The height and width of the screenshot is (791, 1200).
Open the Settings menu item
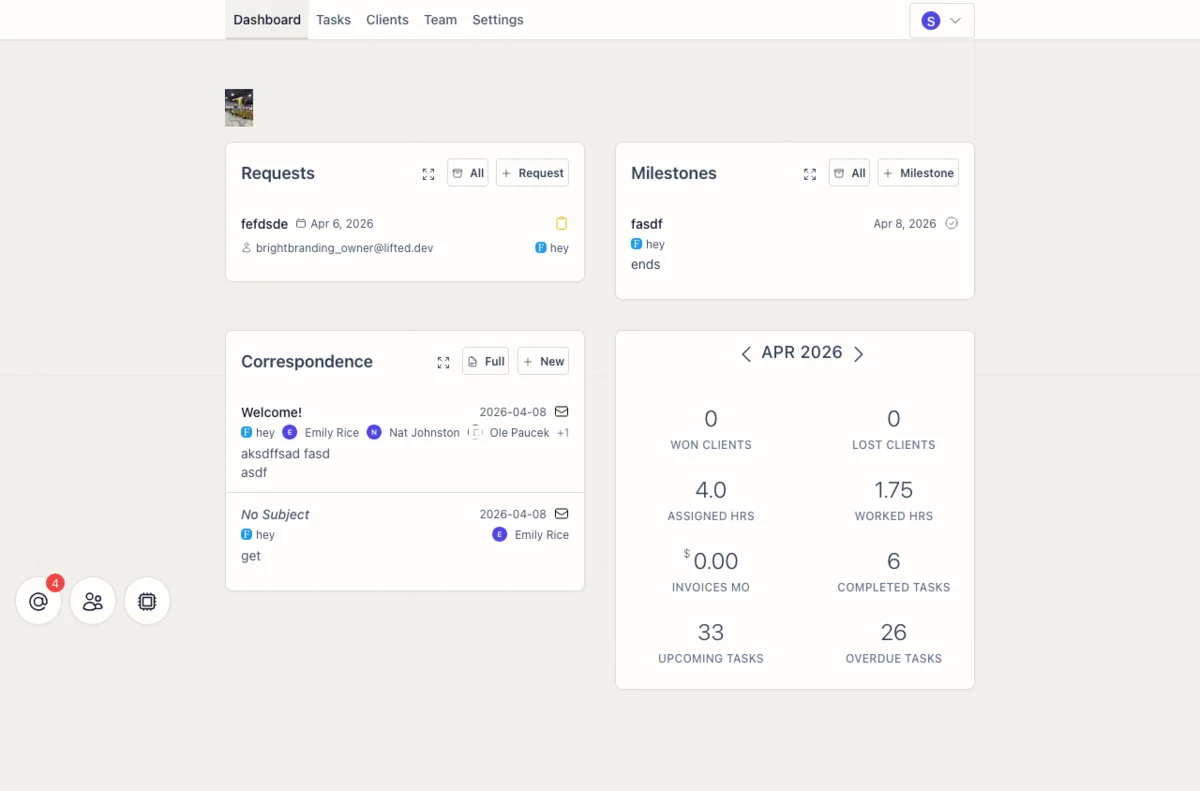(x=497, y=19)
